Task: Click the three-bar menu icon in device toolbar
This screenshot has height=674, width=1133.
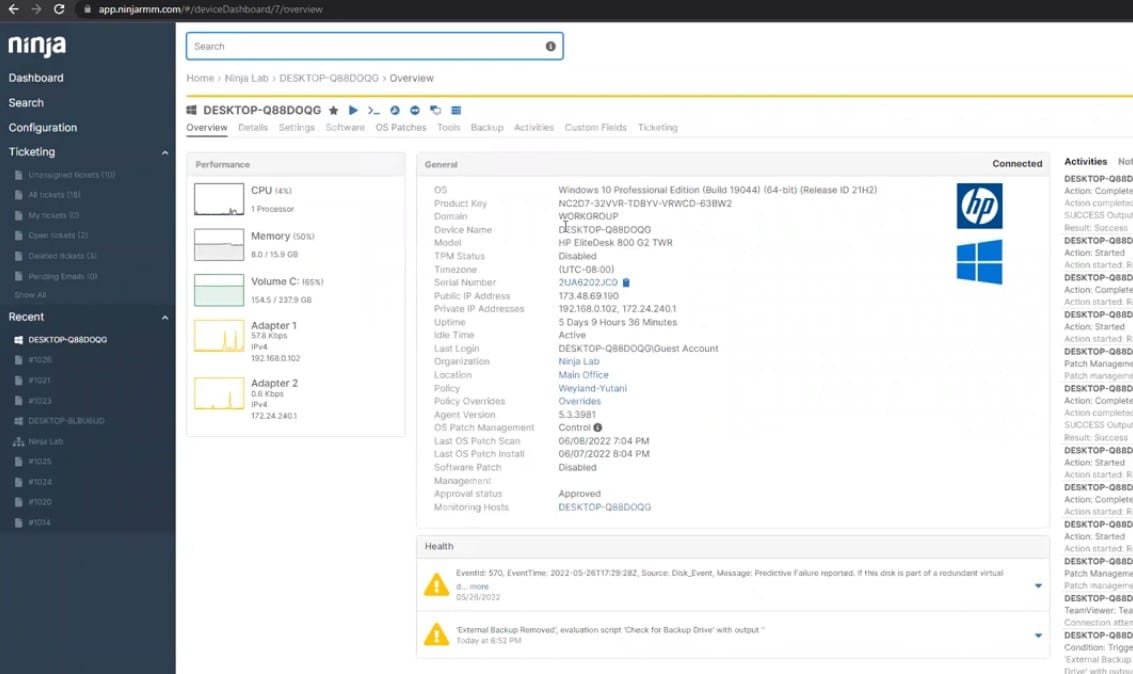Action: [x=456, y=111]
